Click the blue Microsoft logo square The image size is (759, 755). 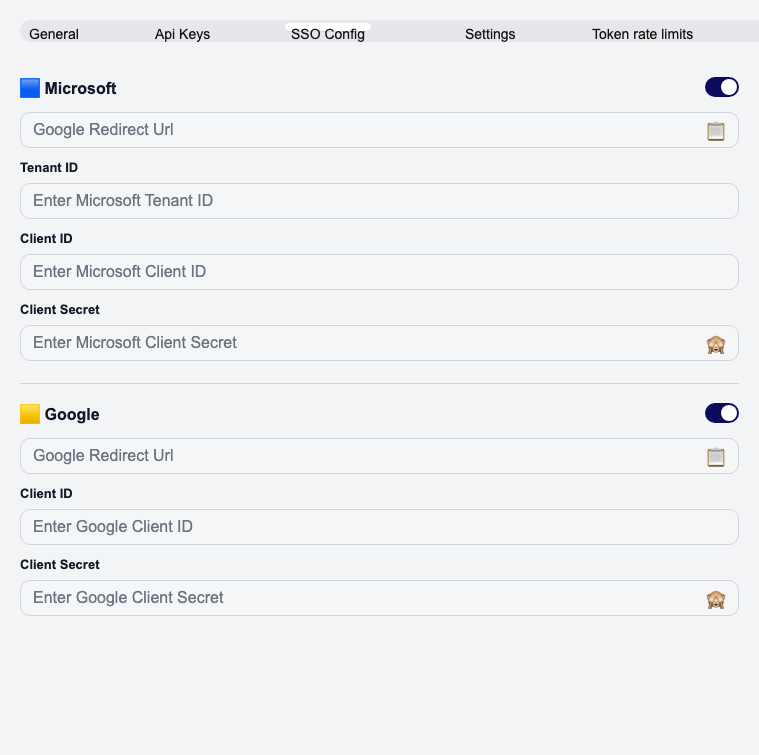30,88
